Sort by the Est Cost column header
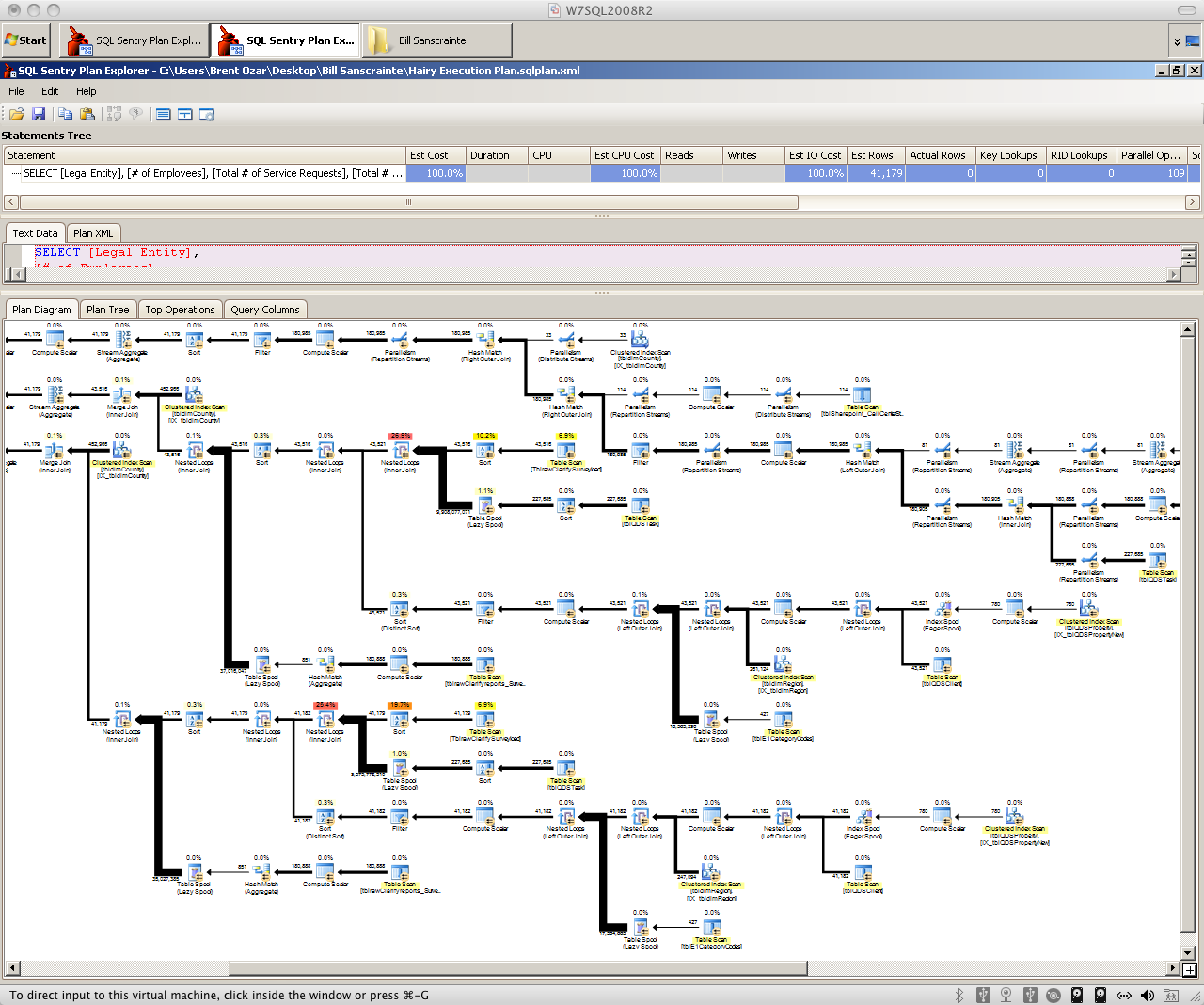Viewport: 1204px width, 1005px height. click(x=436, y=155)
